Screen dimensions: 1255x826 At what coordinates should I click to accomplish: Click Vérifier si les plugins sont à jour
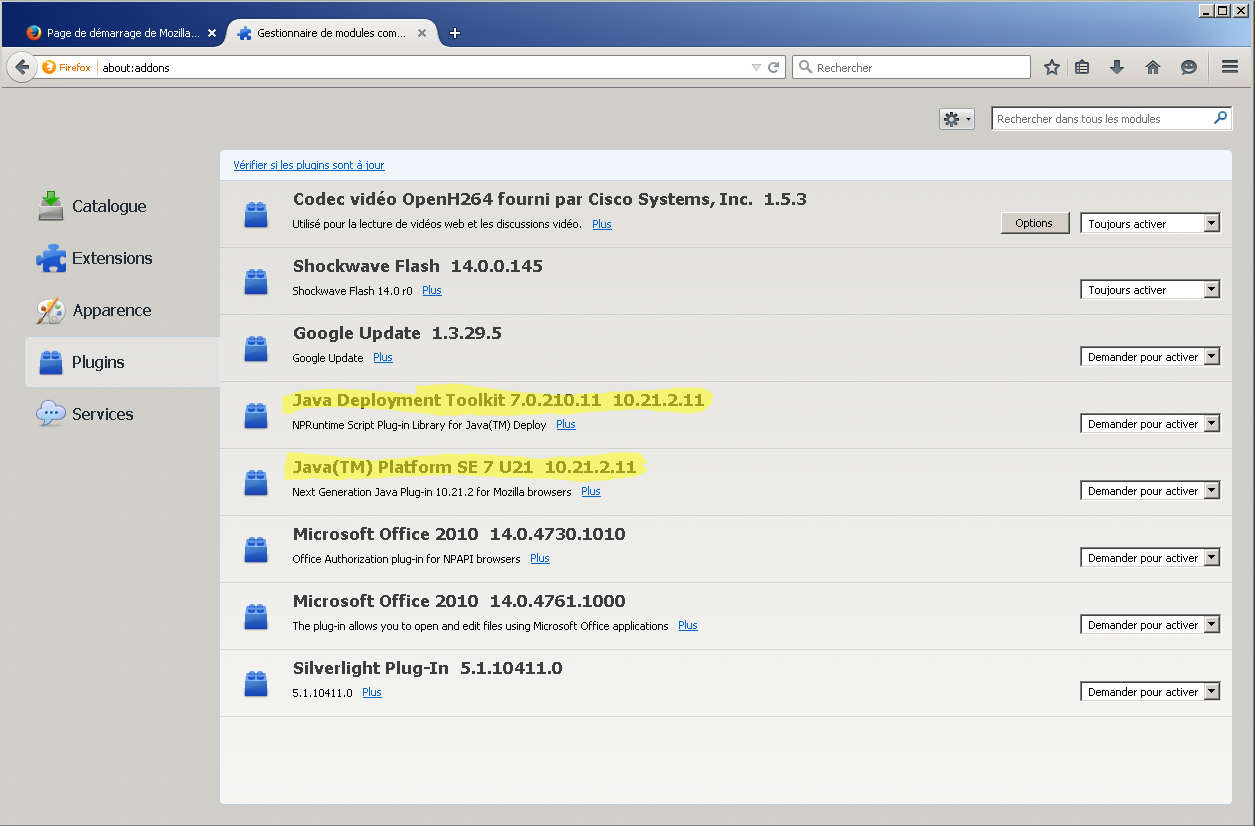308,164
